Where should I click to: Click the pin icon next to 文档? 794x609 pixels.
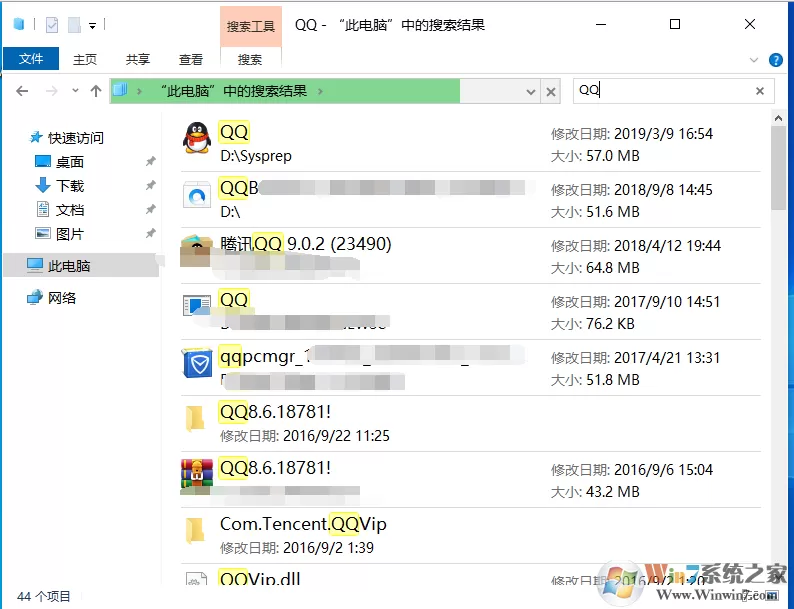click(x=150, y=210)
